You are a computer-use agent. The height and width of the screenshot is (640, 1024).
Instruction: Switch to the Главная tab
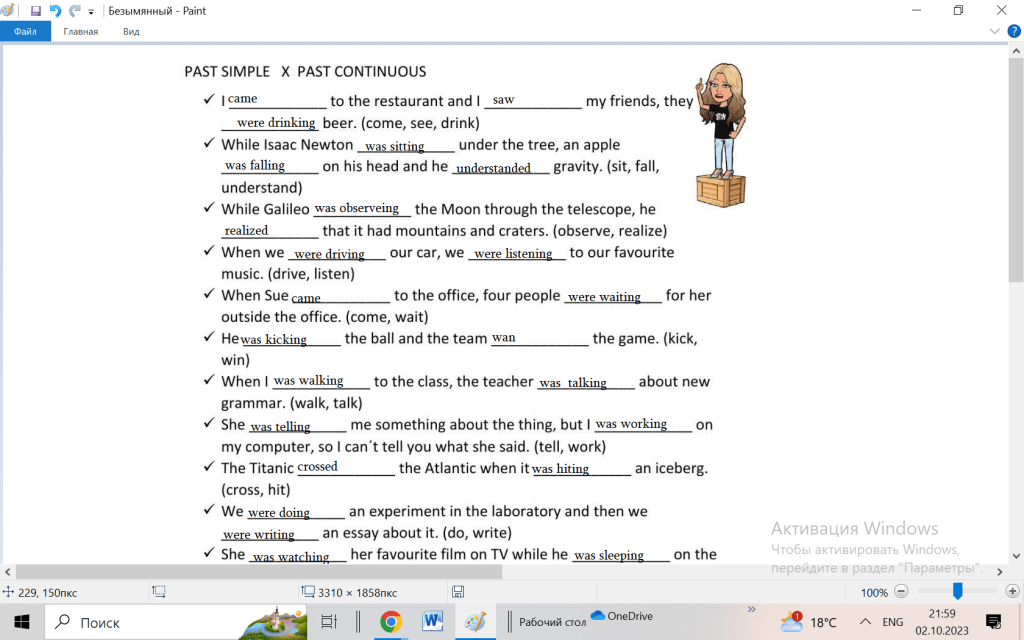(80, 31)
